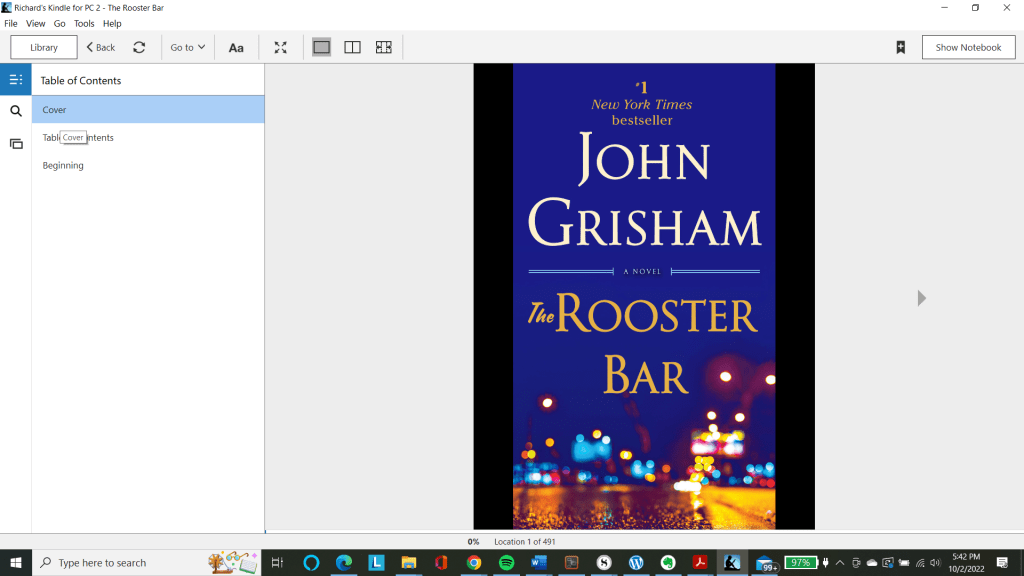This screenshot has width=1024, height=576.
Task: Open Spotify from the taskbar
Action: pos(506,563)
